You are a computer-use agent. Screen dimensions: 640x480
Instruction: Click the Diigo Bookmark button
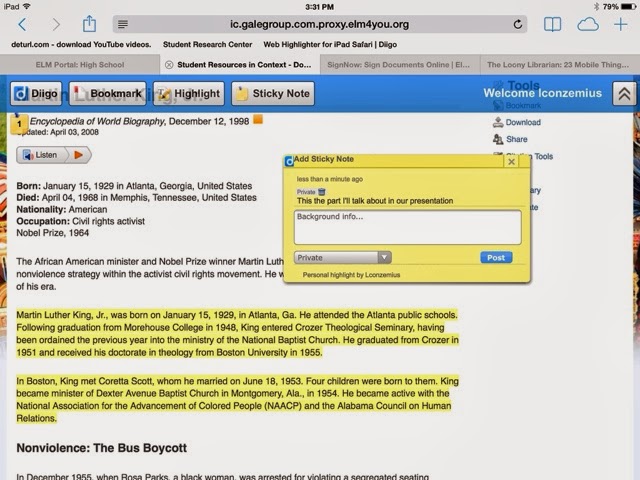click(x=107, y=93)
